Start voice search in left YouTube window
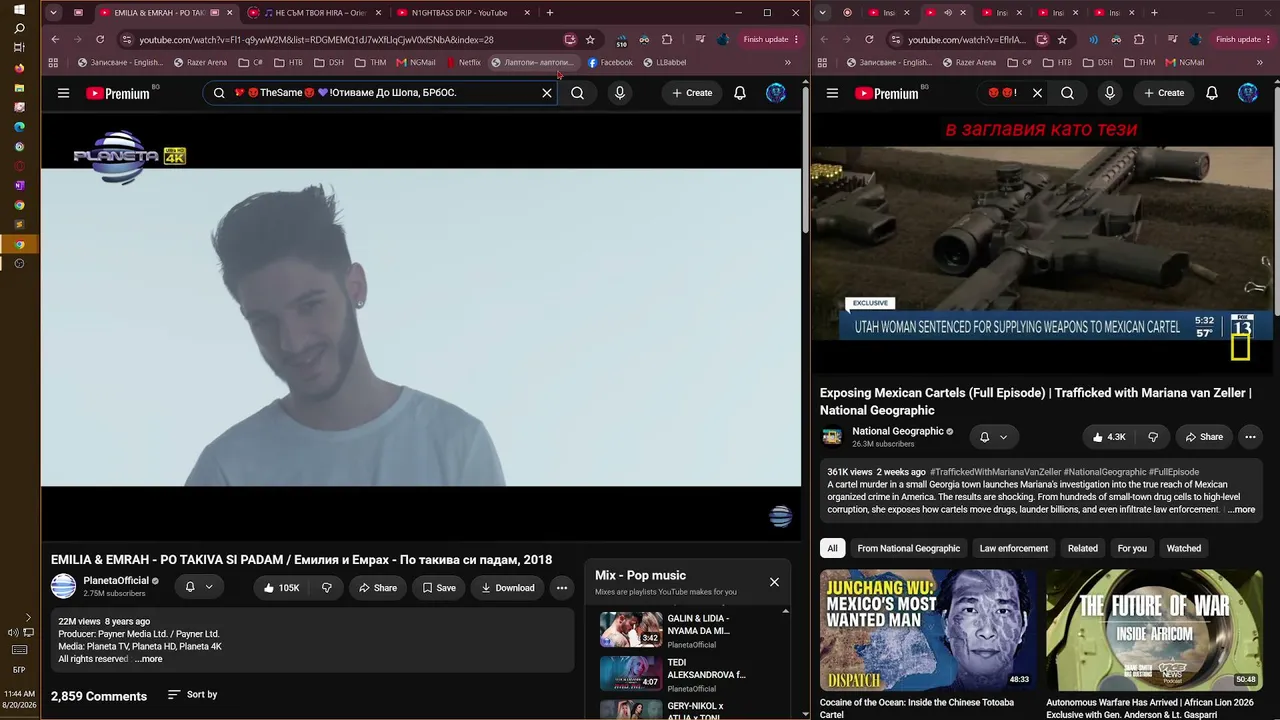The height and width of the screenshot is (720, 1280). 620,93
